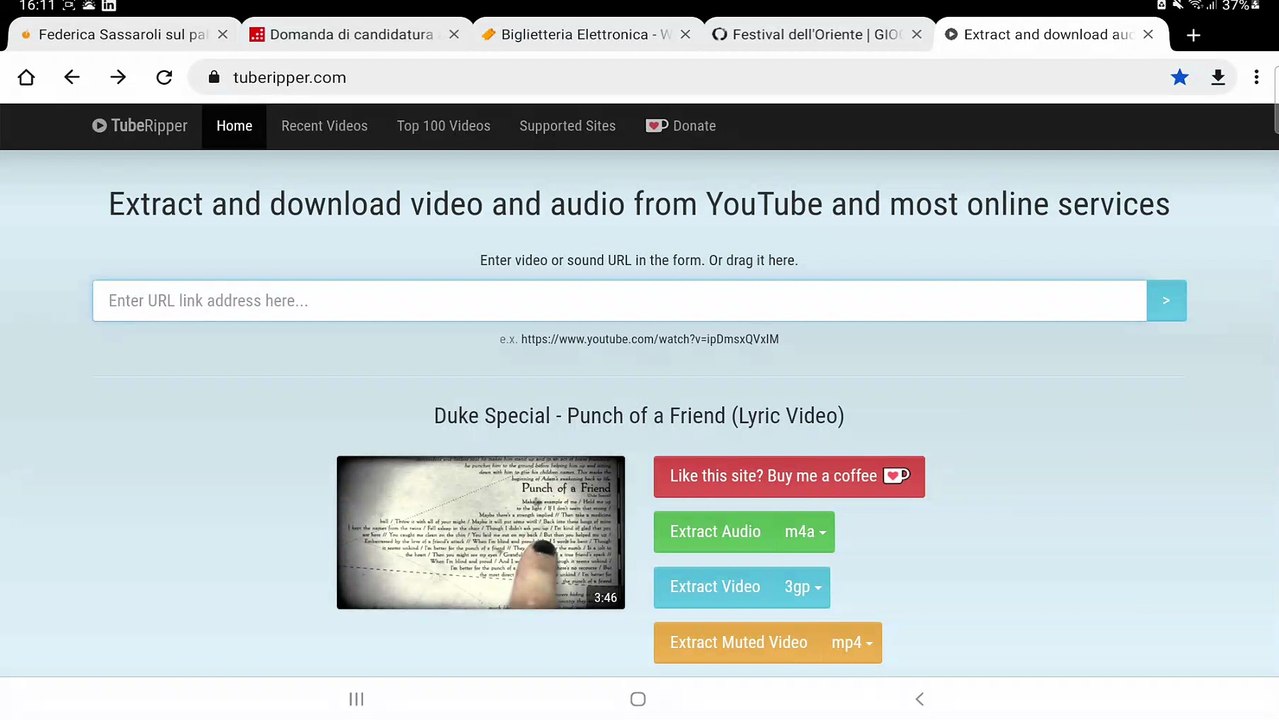
Task: Click the Like this site Buy me a coffee button
Action: [789, 476]
